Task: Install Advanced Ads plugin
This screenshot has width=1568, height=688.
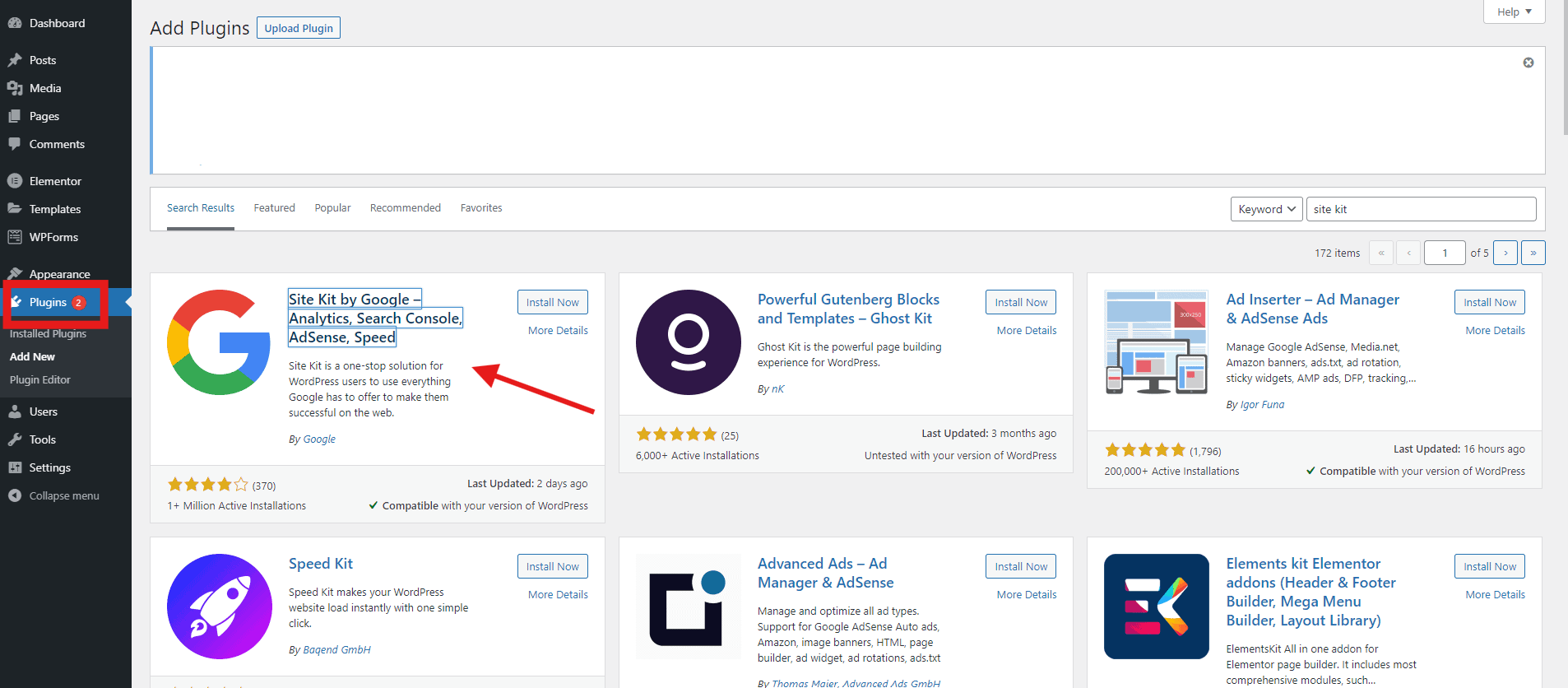Action: pyautogui.click(x=1021, y=566)
